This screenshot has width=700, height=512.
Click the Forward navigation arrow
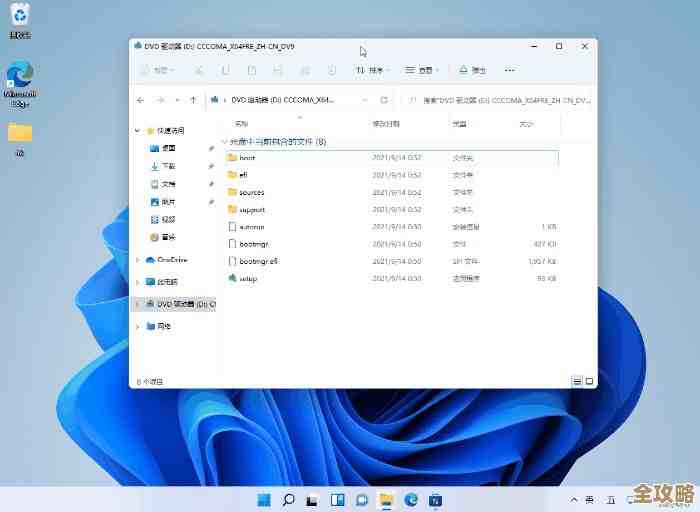(x=160, y=100)
